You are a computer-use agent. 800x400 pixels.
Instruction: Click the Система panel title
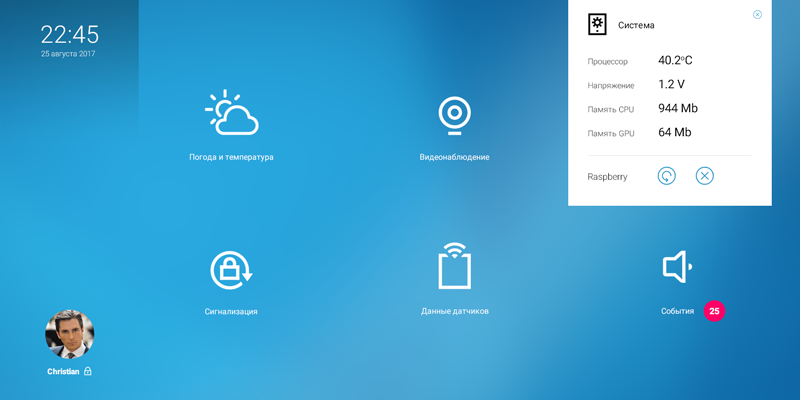pyautogui.click(x=636, y=25)
